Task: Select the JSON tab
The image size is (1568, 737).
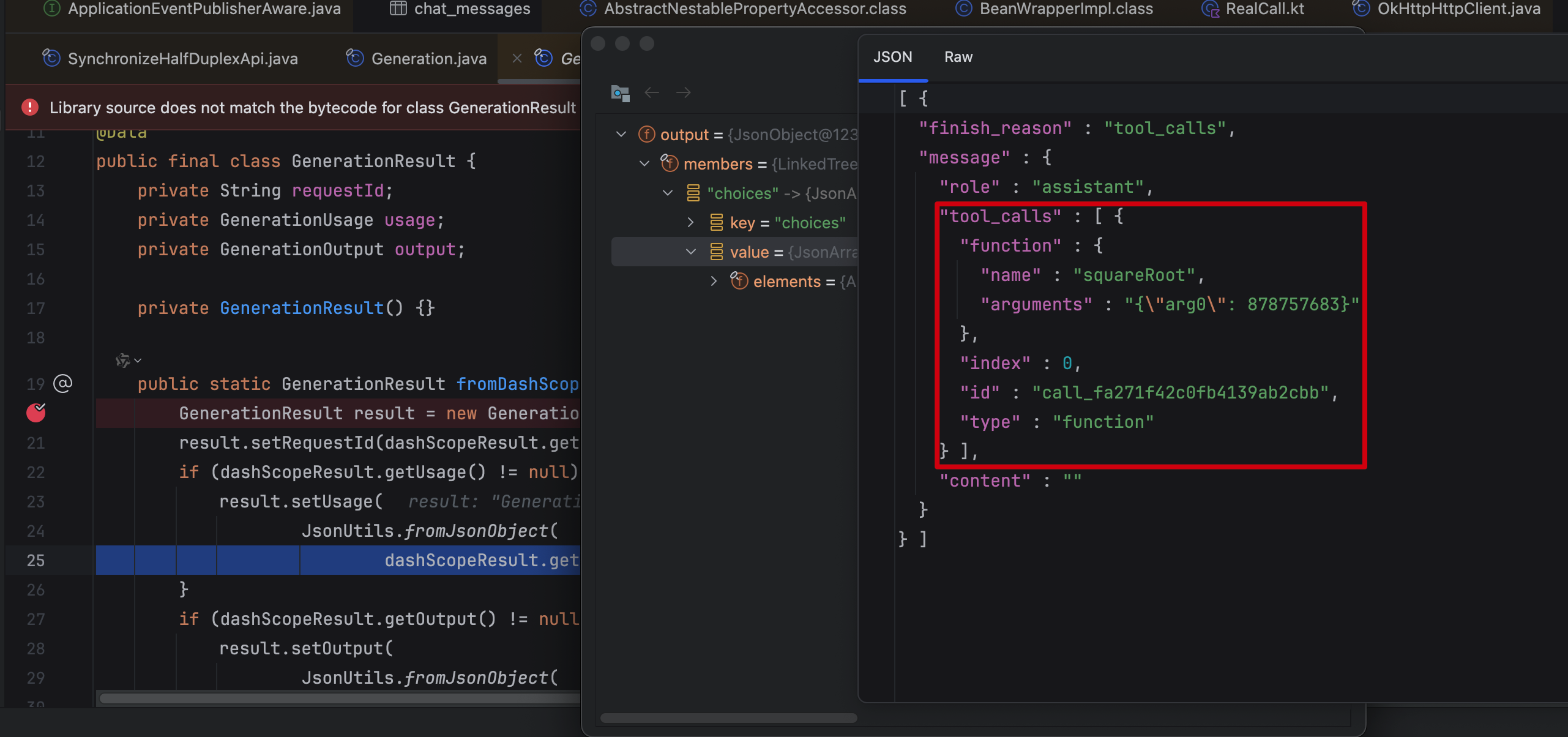Action: (892, 57)
